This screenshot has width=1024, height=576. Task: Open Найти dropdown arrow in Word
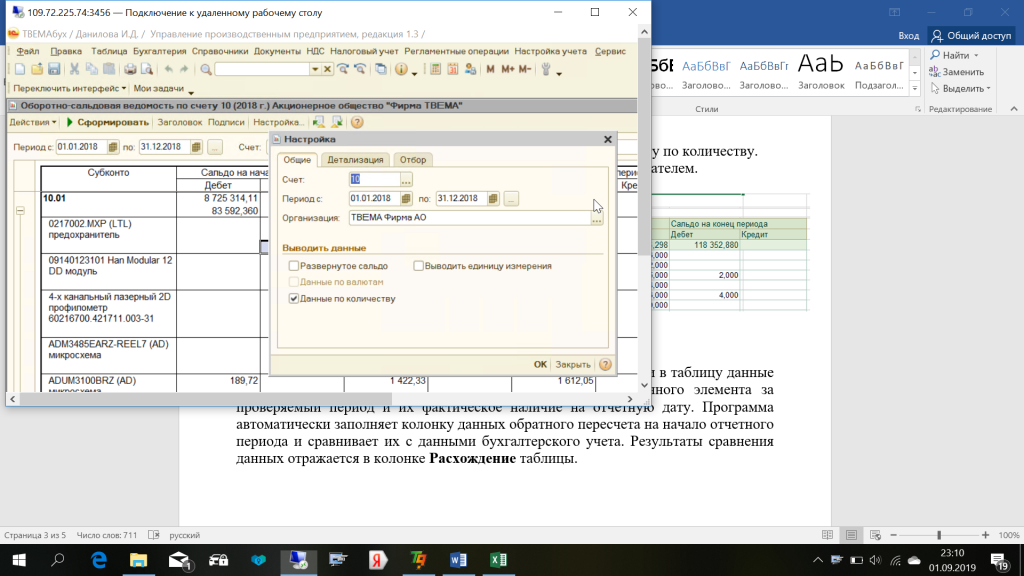(976, 56)
